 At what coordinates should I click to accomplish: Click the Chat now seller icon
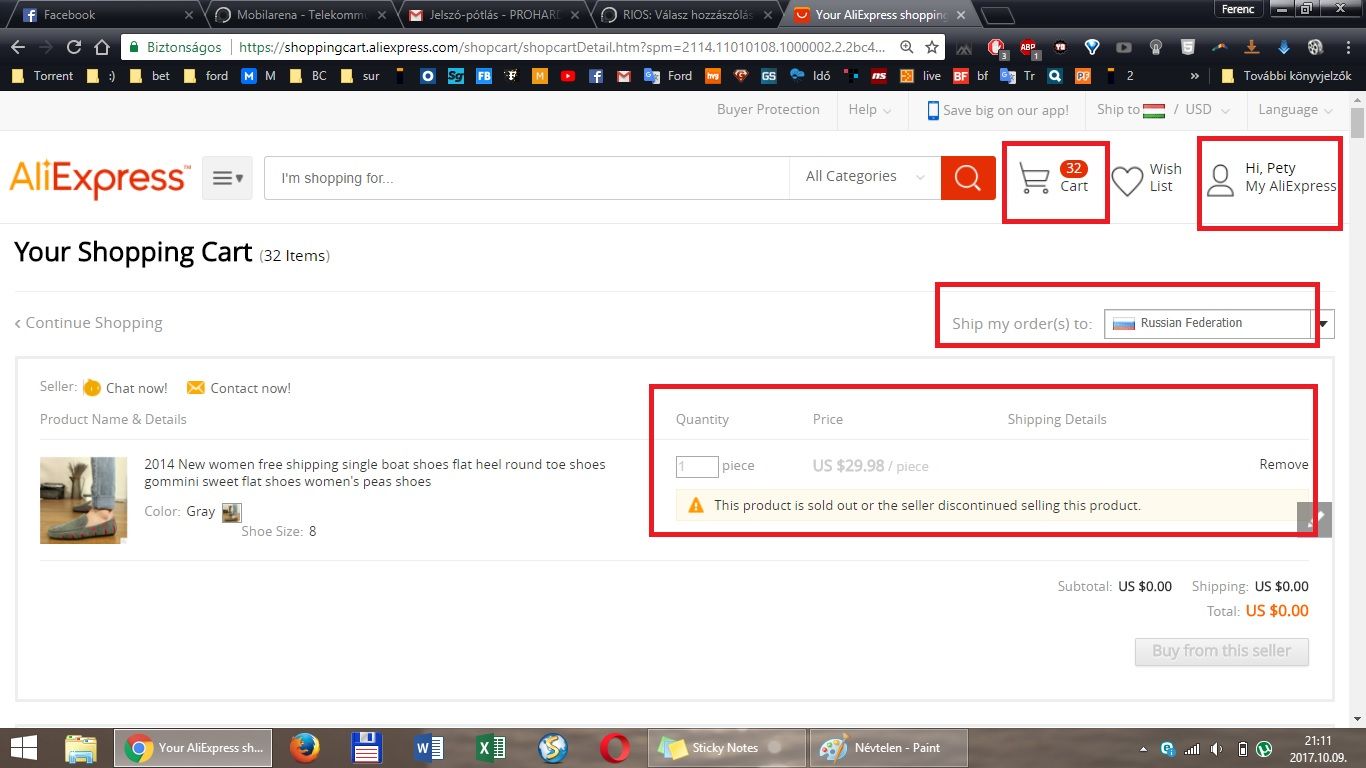[92, 388]
